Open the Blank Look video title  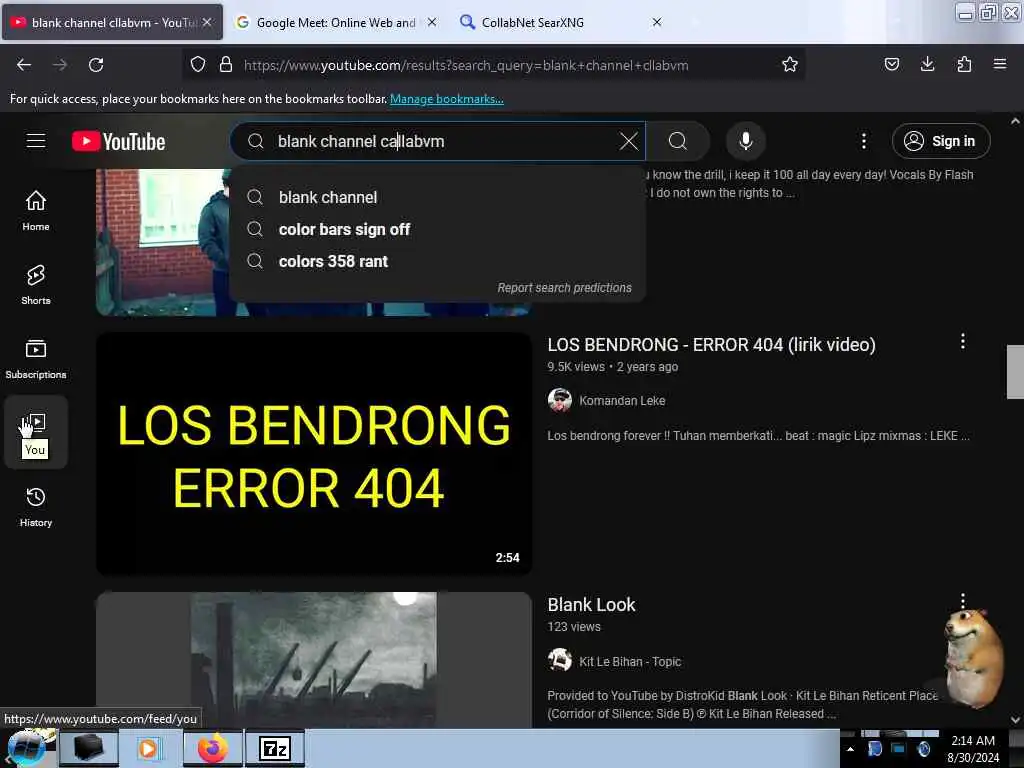click(x=591, y=605)
